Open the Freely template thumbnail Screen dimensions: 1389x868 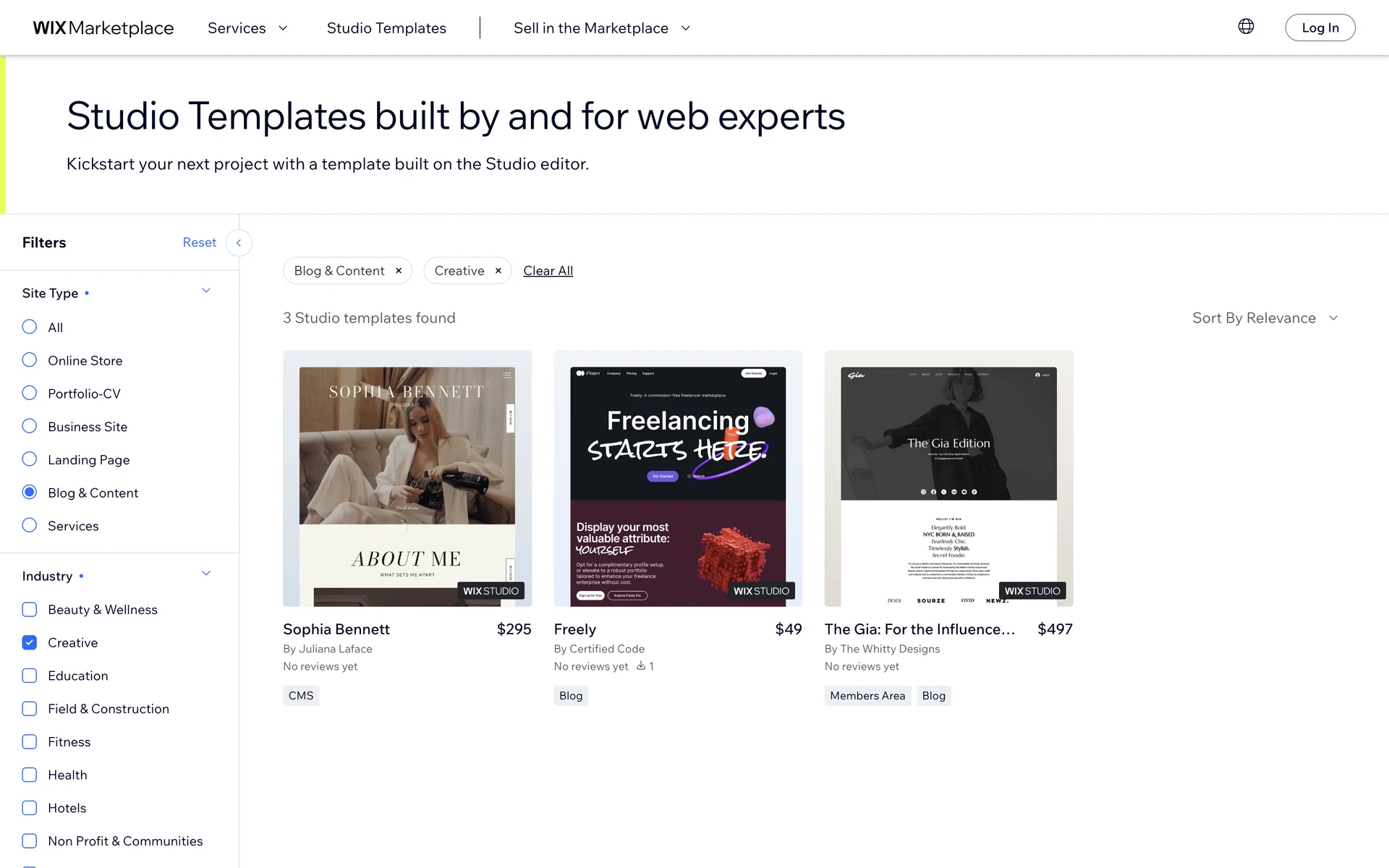pos(678,478)
